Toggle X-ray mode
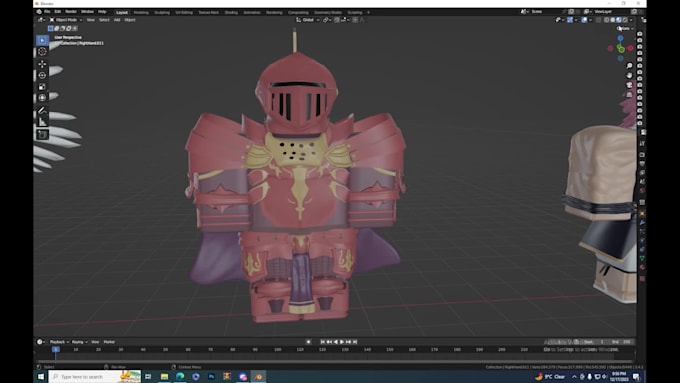 pyautogui.click(x=598, y=20)
